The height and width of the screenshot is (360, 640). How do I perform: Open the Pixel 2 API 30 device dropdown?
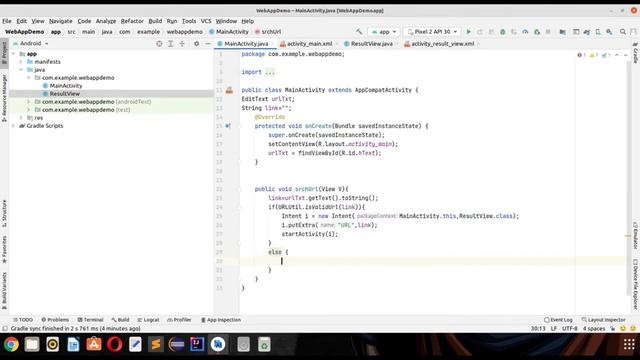point(432,32)
